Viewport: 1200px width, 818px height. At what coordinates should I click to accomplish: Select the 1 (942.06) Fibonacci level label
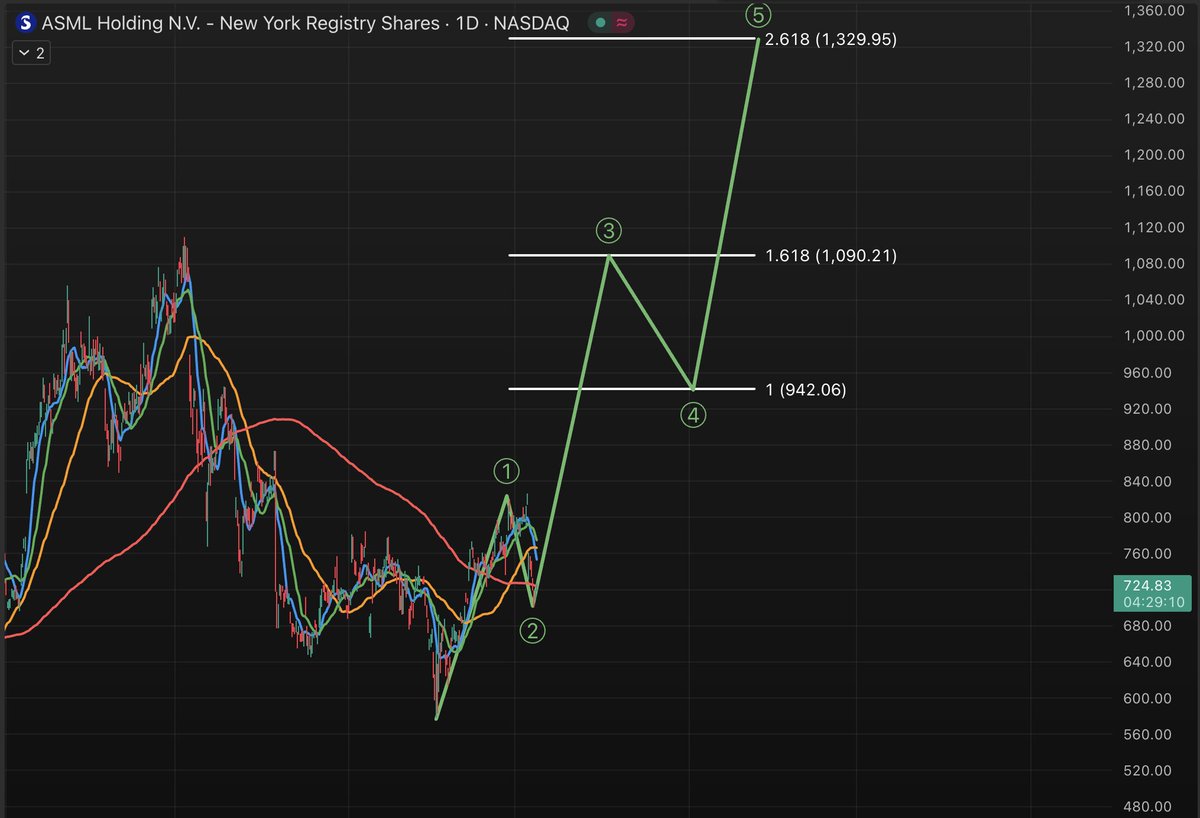(805, 390)
